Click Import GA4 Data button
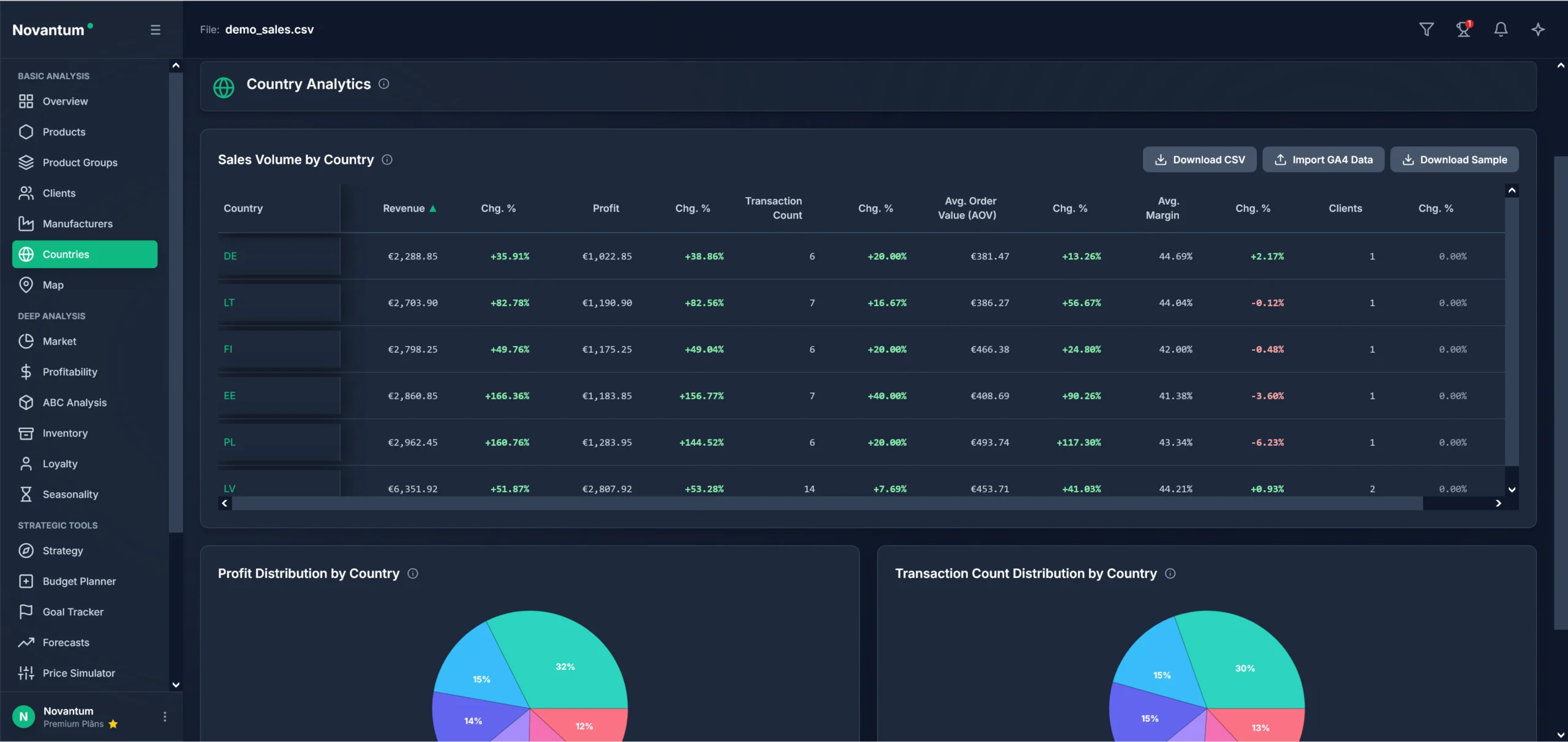Image resolution: width=1568 pixels, height=742 pixels. click(x=1323, y=160)
